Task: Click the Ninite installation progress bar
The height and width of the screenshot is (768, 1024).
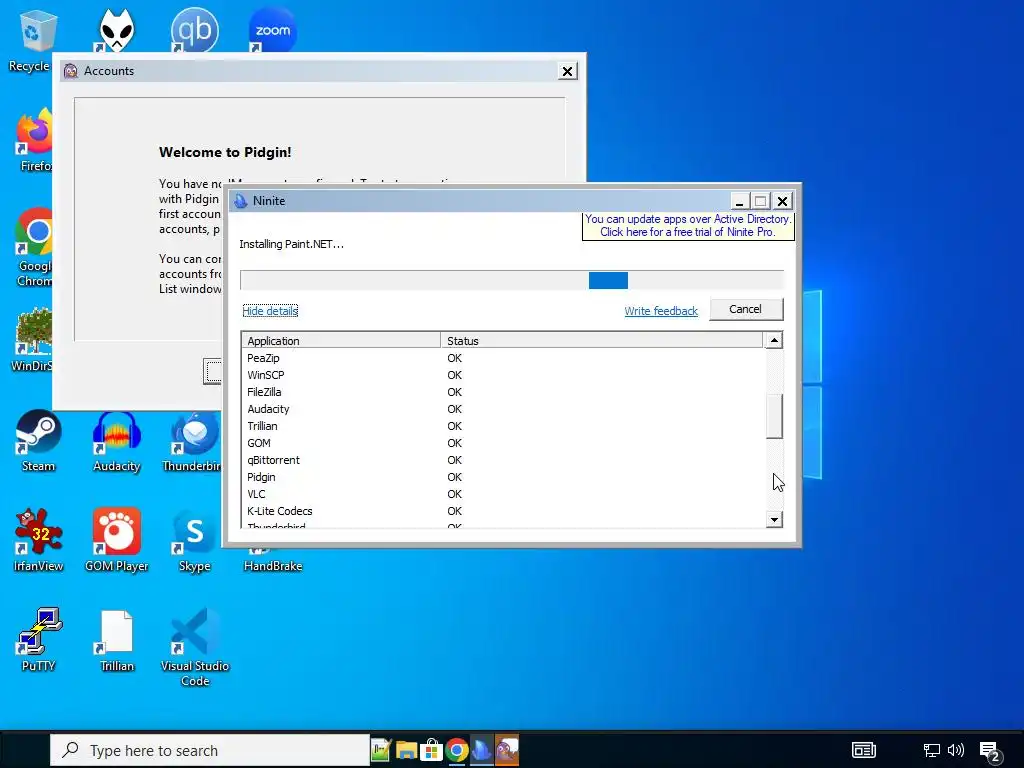Action: [511, 280]
